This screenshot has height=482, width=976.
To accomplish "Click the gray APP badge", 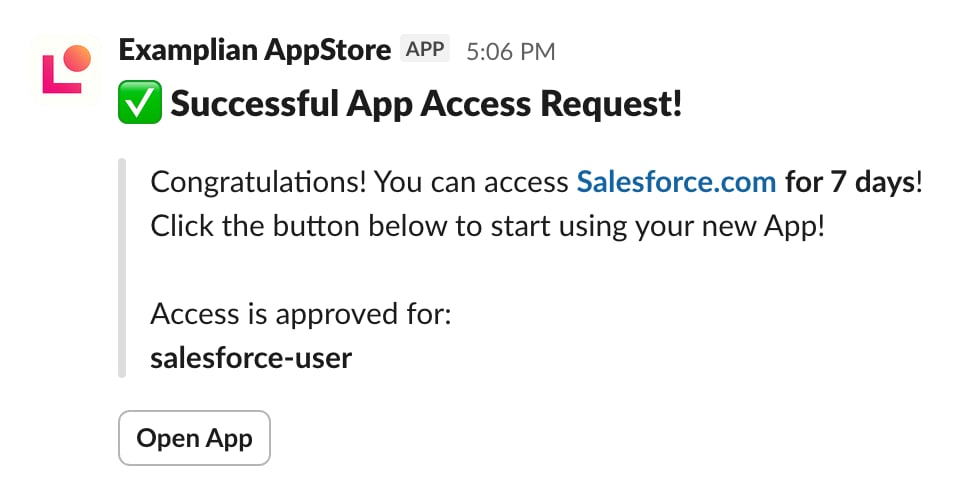I will [425, 49].
